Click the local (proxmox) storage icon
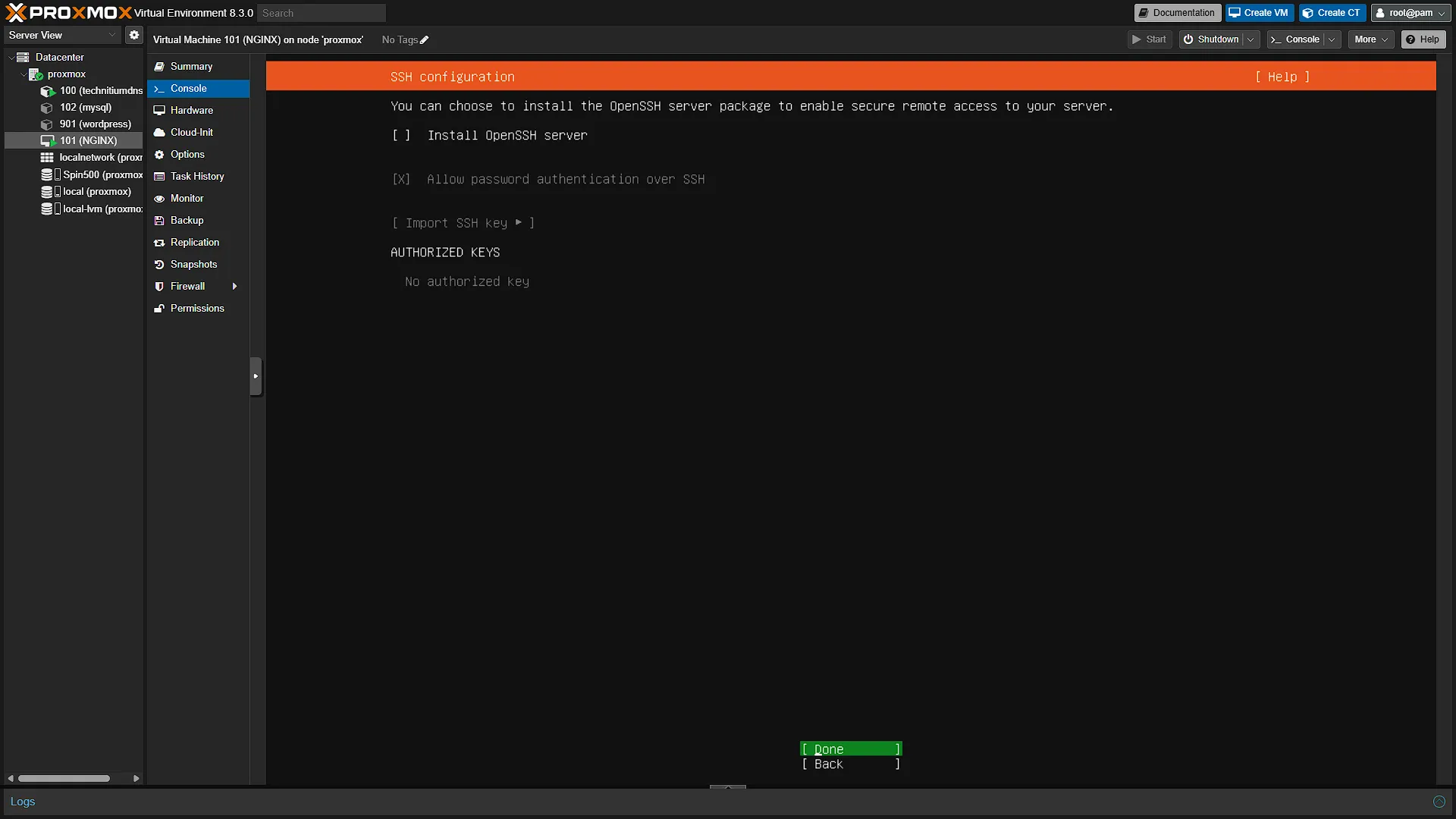Image resolution: width=1456 pixels, height=819 pixels. [x=47, y=192]
